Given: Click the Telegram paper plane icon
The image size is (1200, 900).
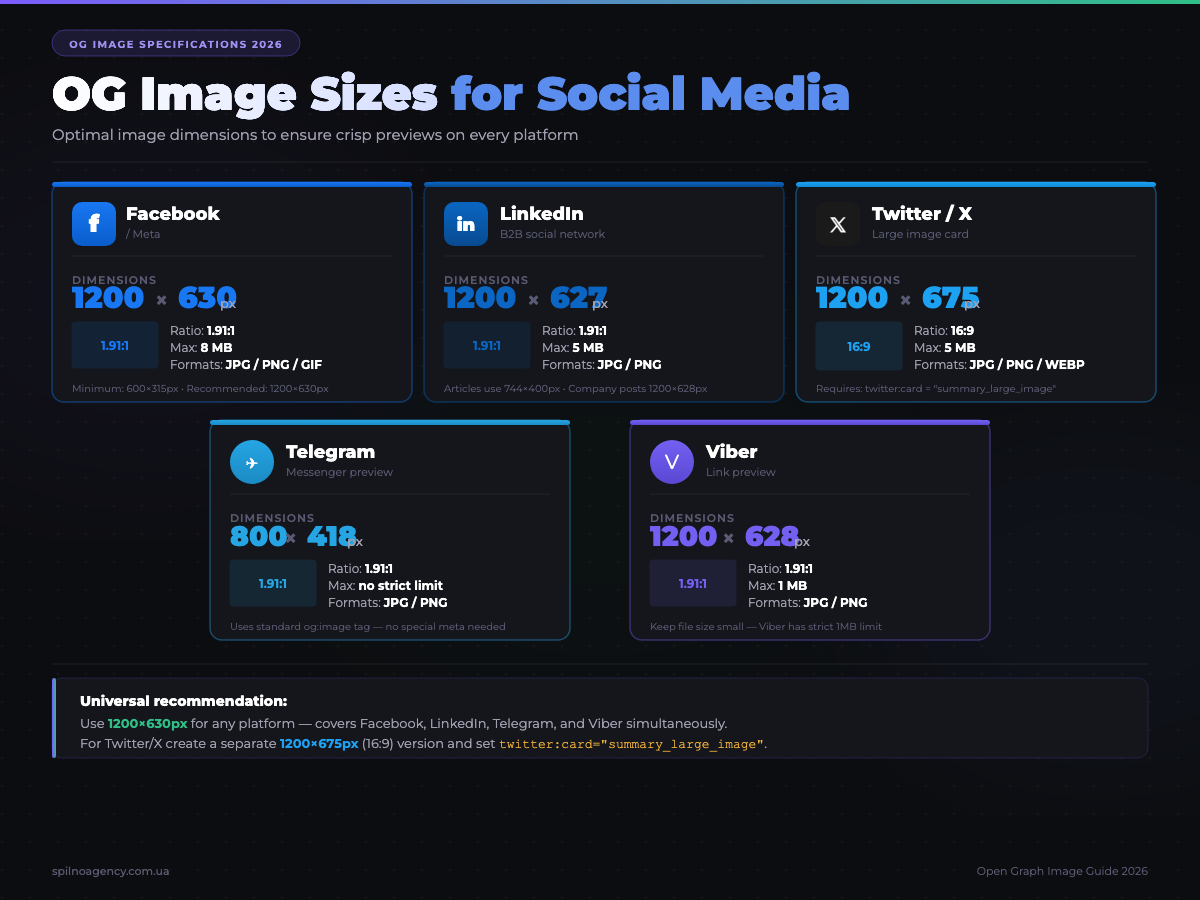Looking at the screenshot, I should [x=252, y=462].
